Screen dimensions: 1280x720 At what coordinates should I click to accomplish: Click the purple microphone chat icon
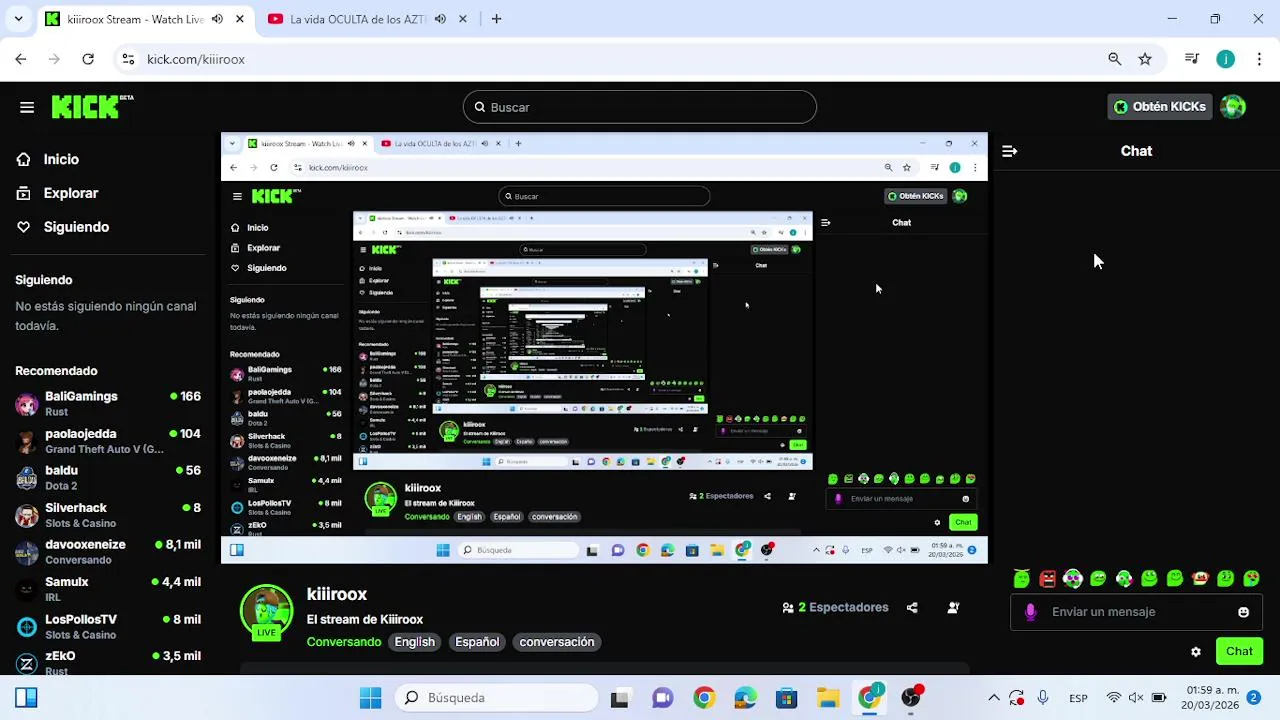pyautogui.click(x=1030, y=612)
